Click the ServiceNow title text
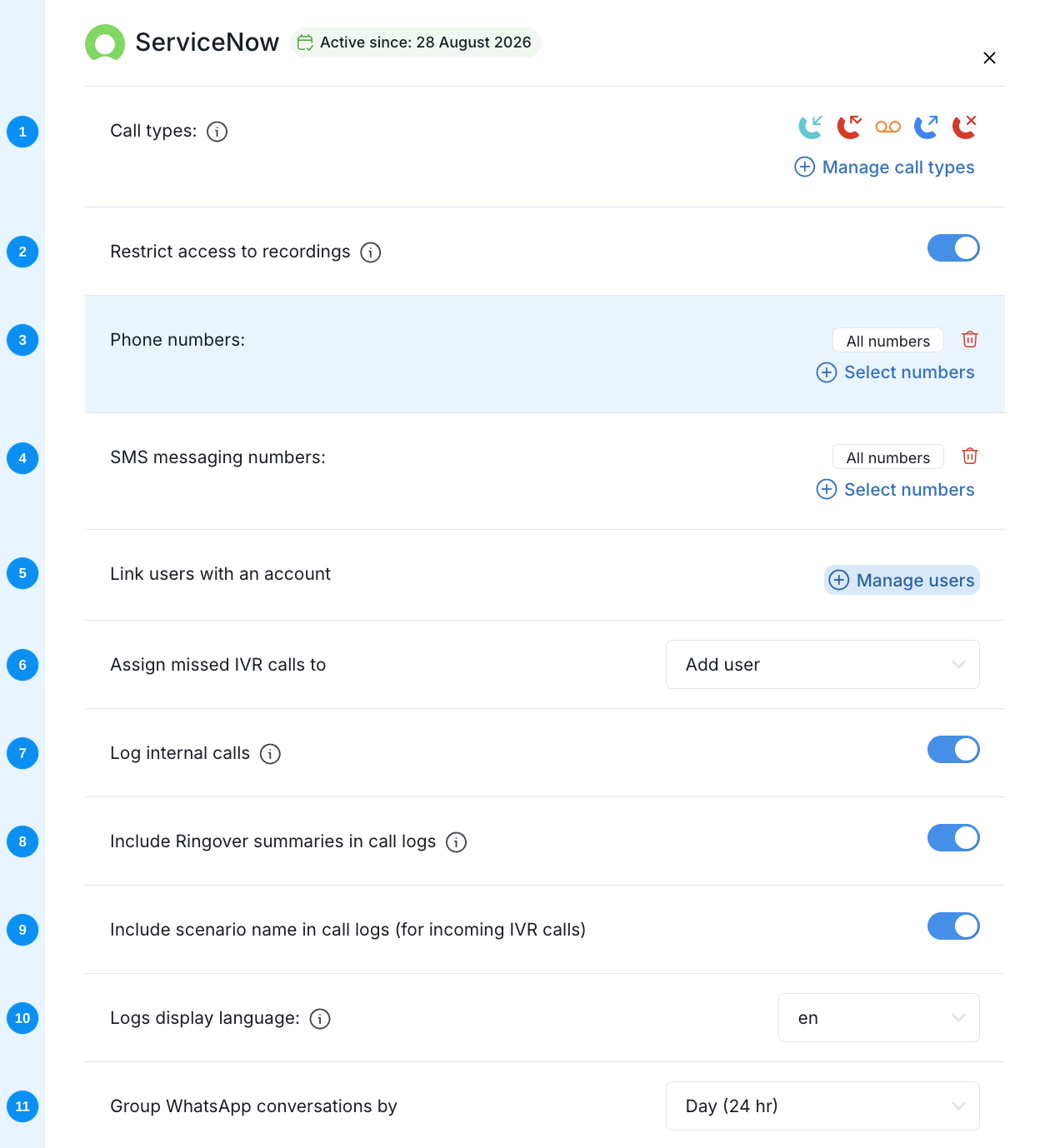Viewport: 1045px width, 1148px height. pyautogui.click(x=207, y=42)
